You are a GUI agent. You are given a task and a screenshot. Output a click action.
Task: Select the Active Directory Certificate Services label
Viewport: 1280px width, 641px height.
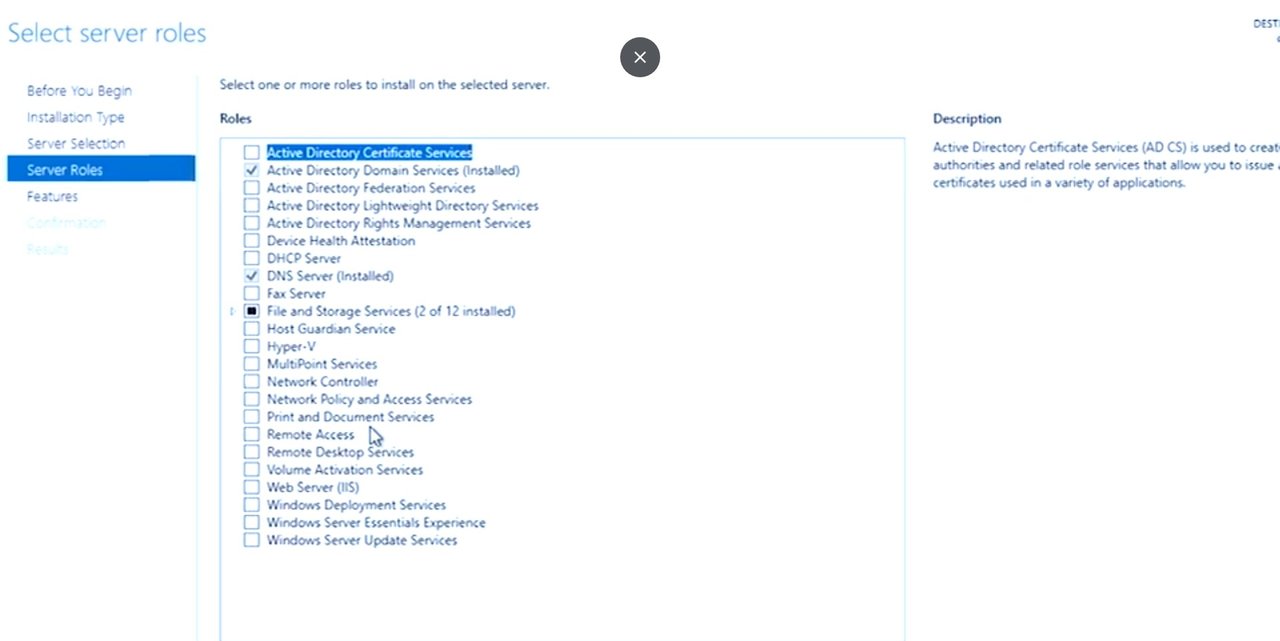tap(369, 153)
